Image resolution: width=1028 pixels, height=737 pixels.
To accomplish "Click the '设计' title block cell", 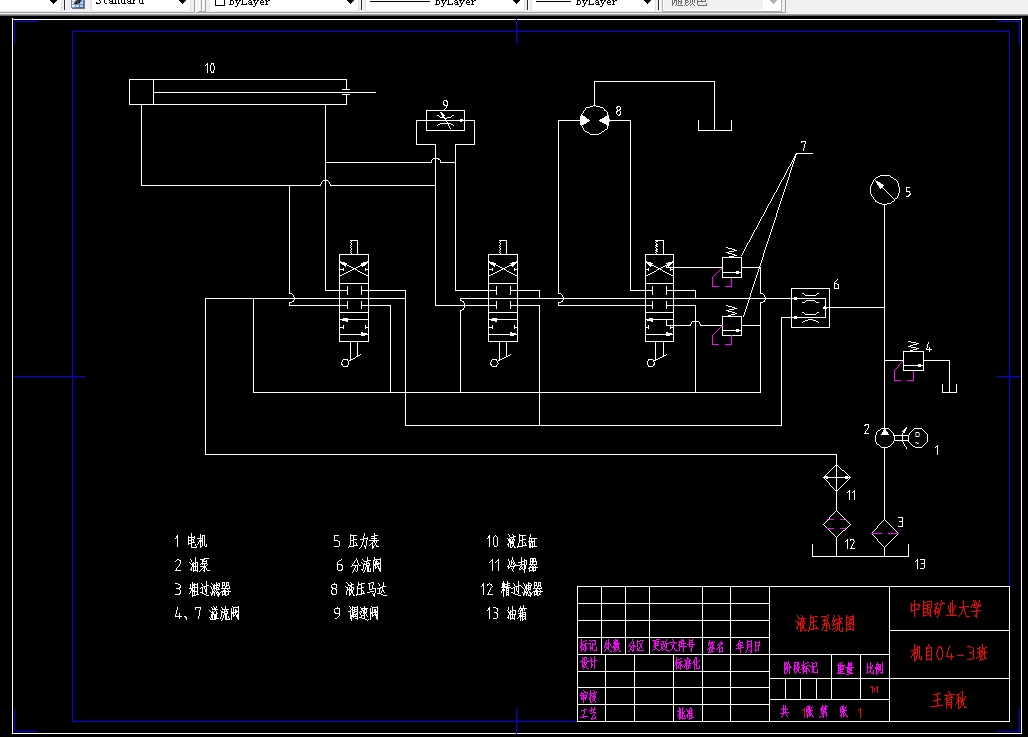I will coord(589,663).
